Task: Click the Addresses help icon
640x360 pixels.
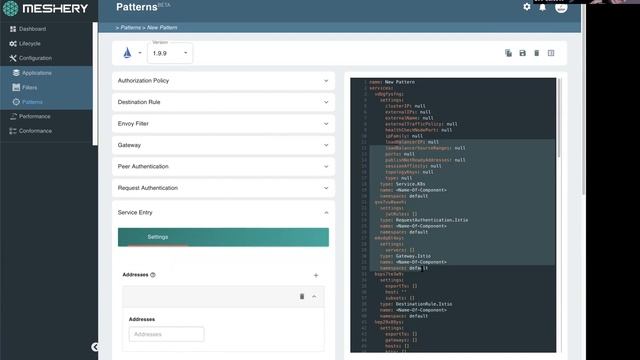Action: [x=153, y=275]
